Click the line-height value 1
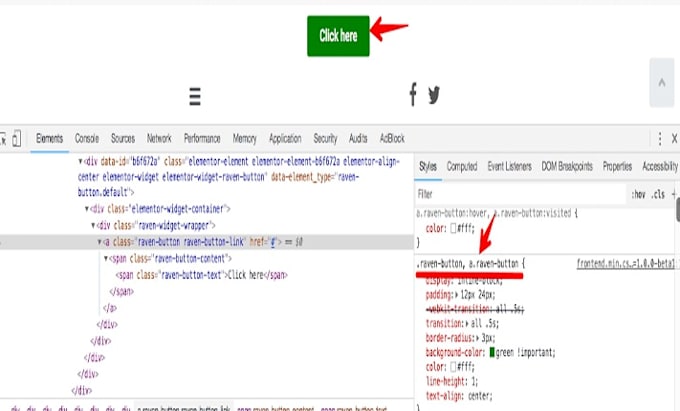 coord(474,382)
